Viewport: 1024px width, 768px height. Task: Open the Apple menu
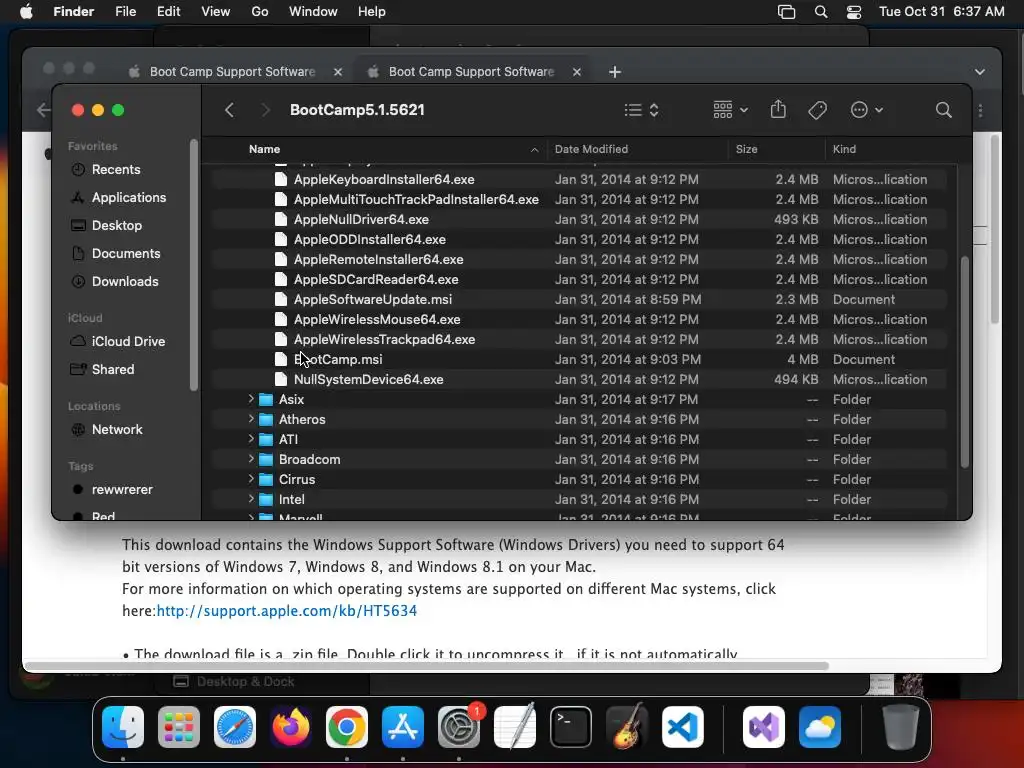click(26, 12)
